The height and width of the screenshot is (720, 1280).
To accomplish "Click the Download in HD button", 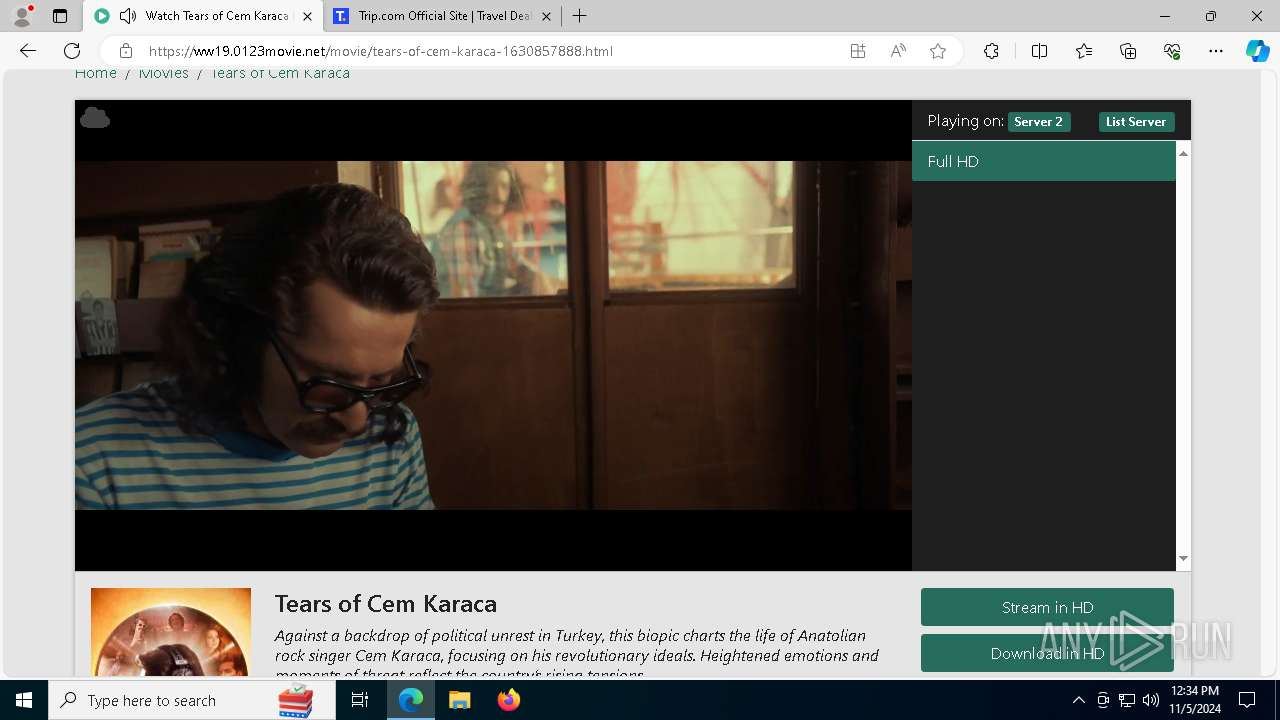I will [x=1047, y=653].
